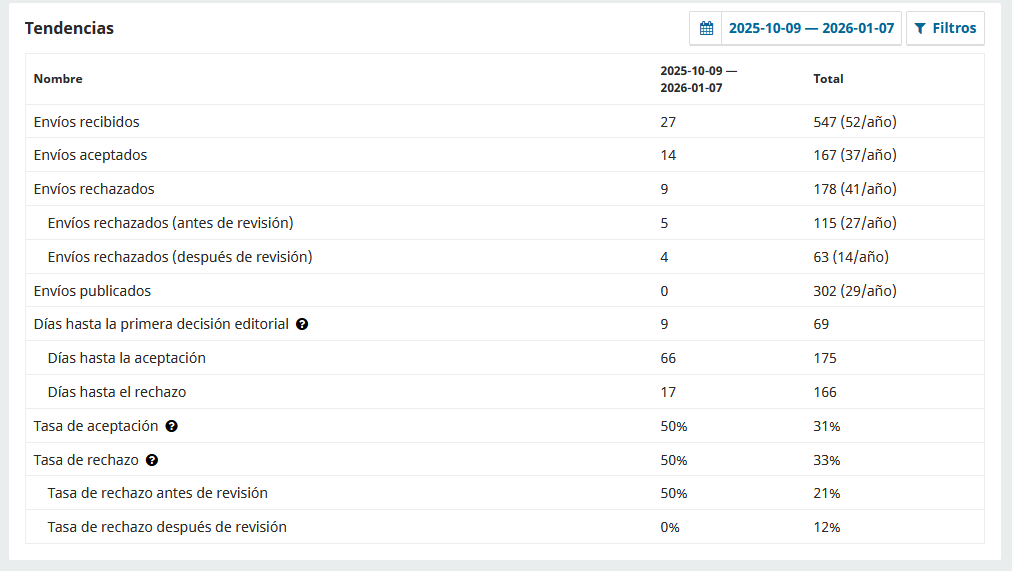Screen dimensions: 1012x571
Task: Select Tasa de rechazo antes de revisión row
Action: coord(157,493)
